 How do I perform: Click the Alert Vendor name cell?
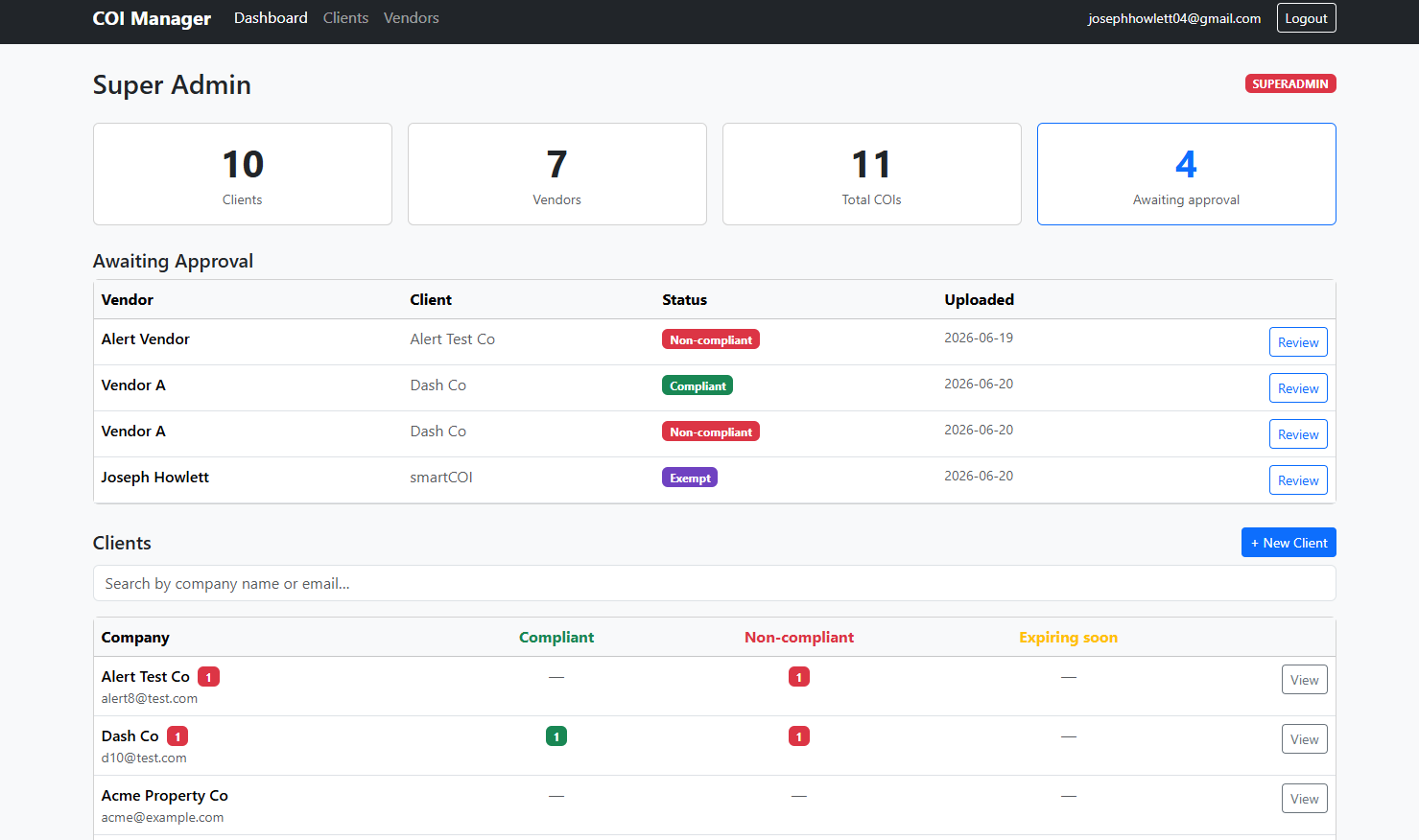coord(146,339)
